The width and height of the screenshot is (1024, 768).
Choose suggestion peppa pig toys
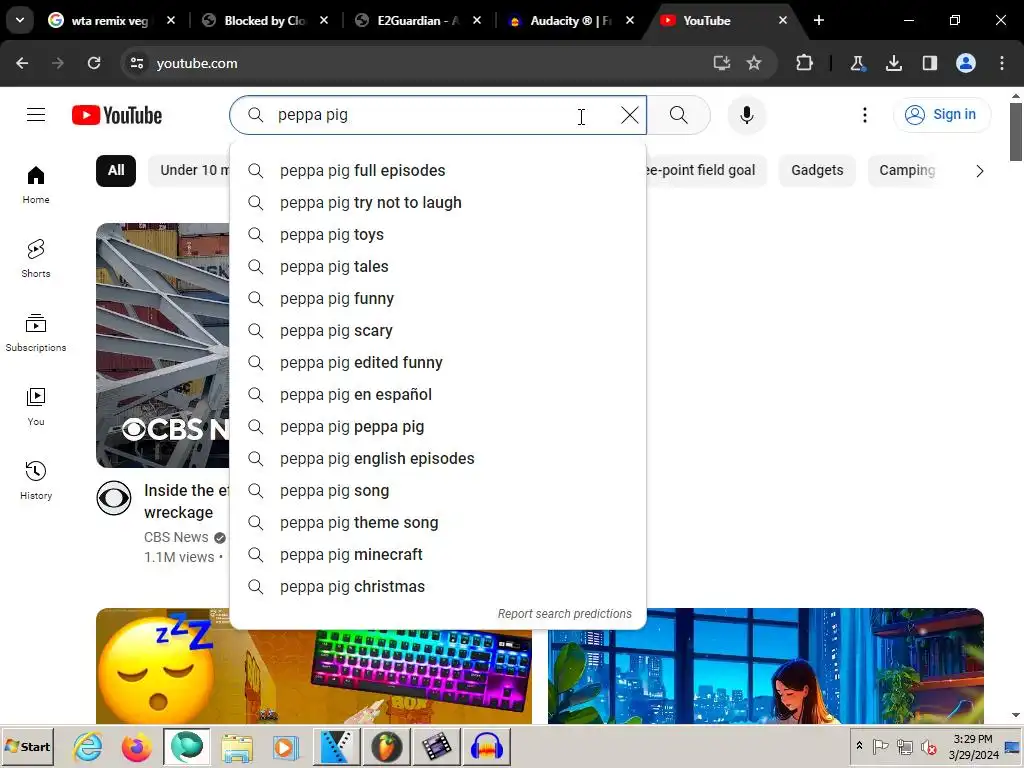click(438, 234)
